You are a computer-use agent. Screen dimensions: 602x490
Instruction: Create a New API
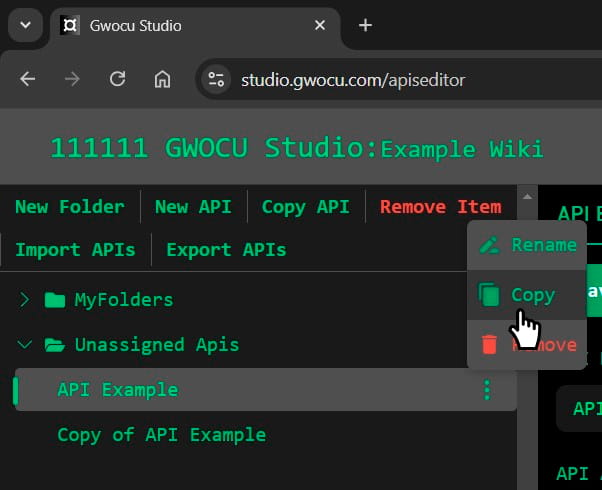pyautogui.click(x=193, y=207)
